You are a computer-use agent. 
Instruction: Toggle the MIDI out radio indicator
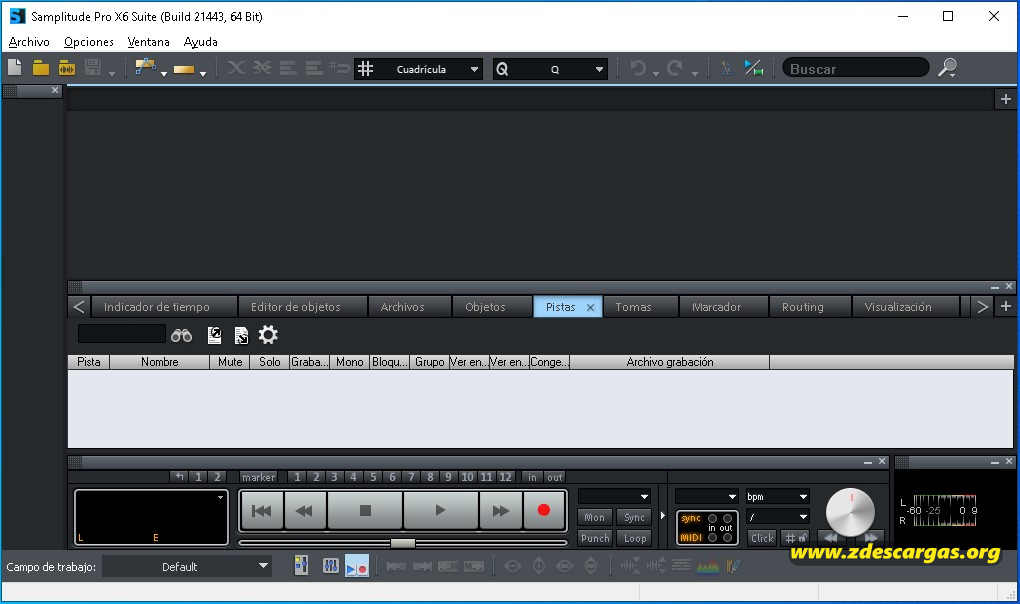point(727,538)
